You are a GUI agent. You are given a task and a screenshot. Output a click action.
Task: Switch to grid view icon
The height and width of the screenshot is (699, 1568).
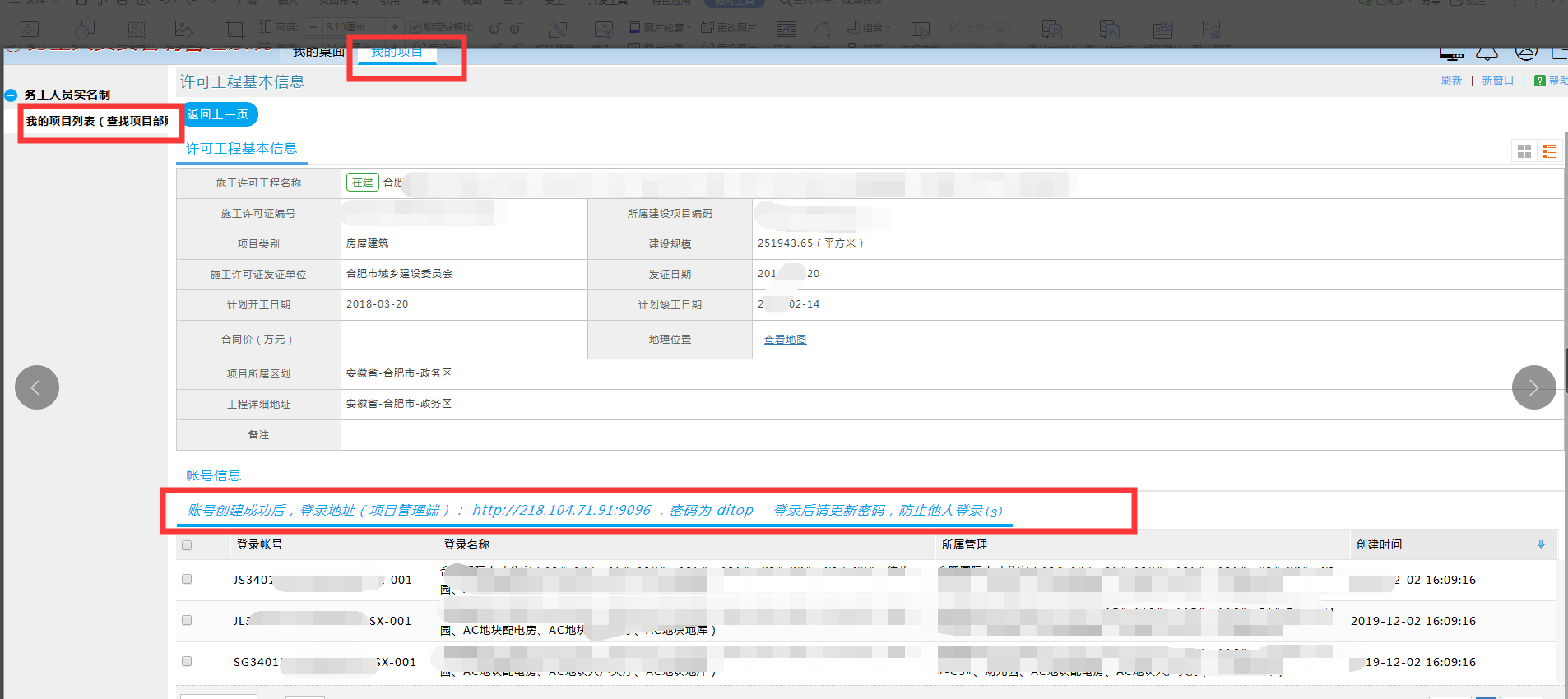[1524, 151]
